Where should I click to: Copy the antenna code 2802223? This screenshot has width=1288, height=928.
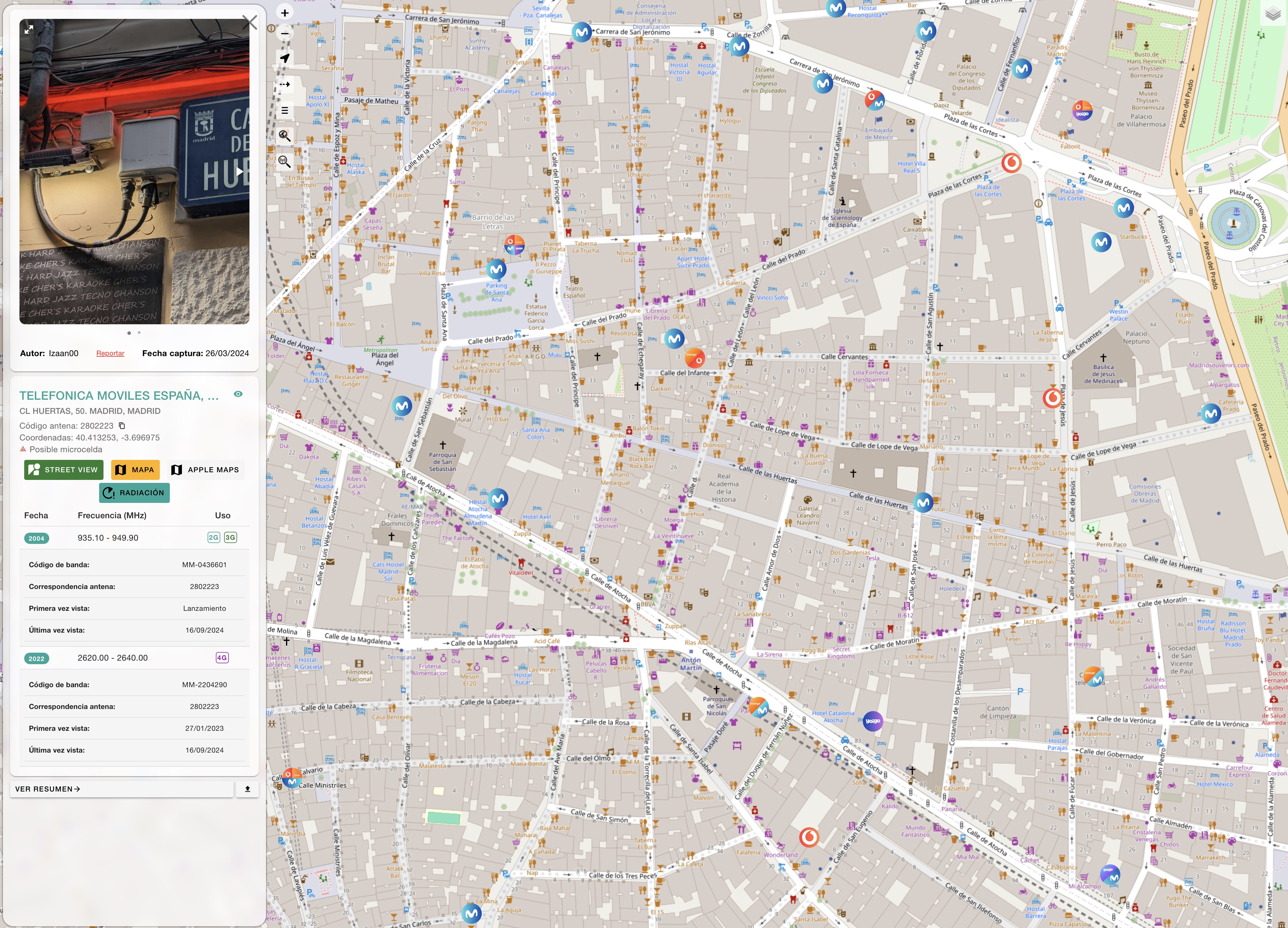point(121,426)
